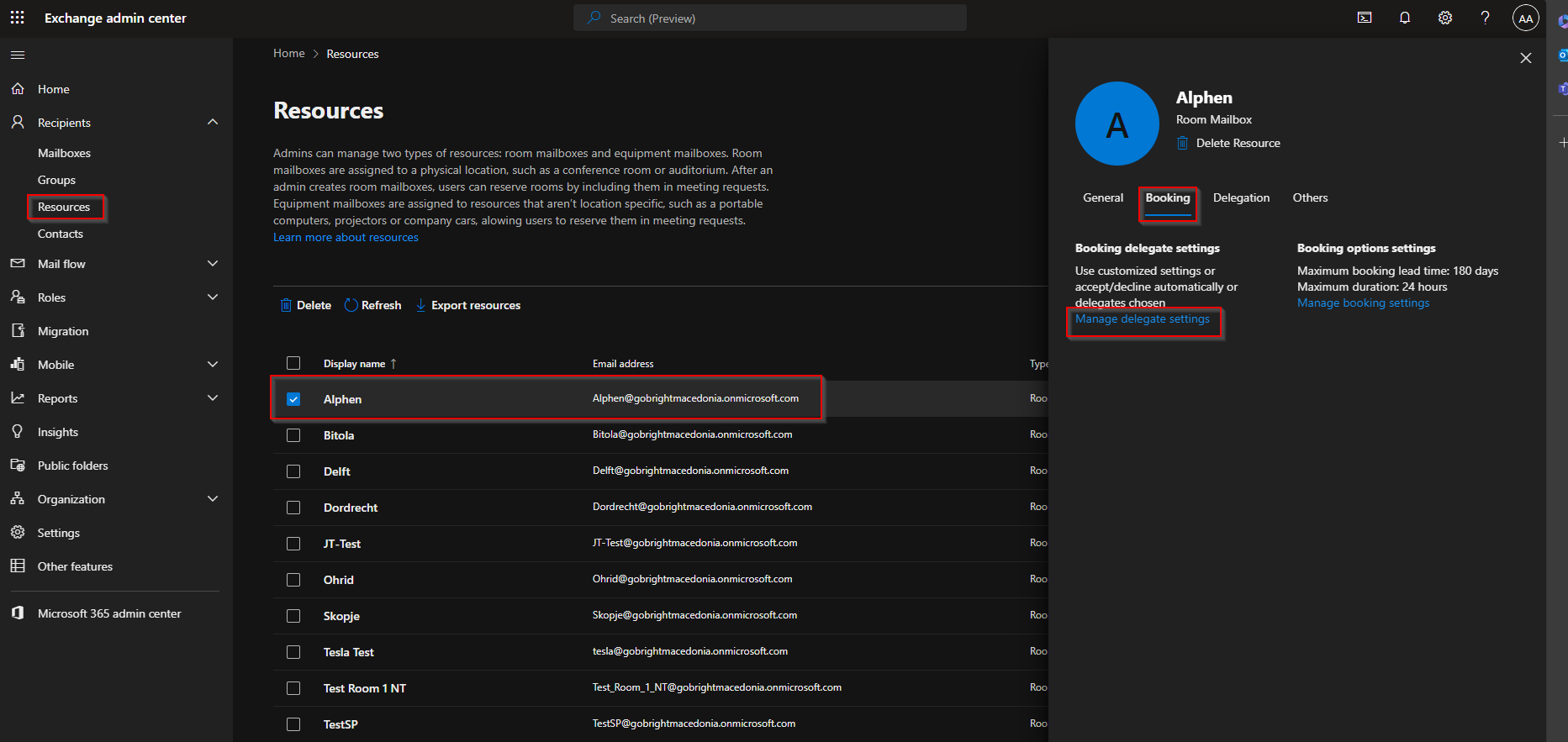Click the Delete Resource button

1228,143
